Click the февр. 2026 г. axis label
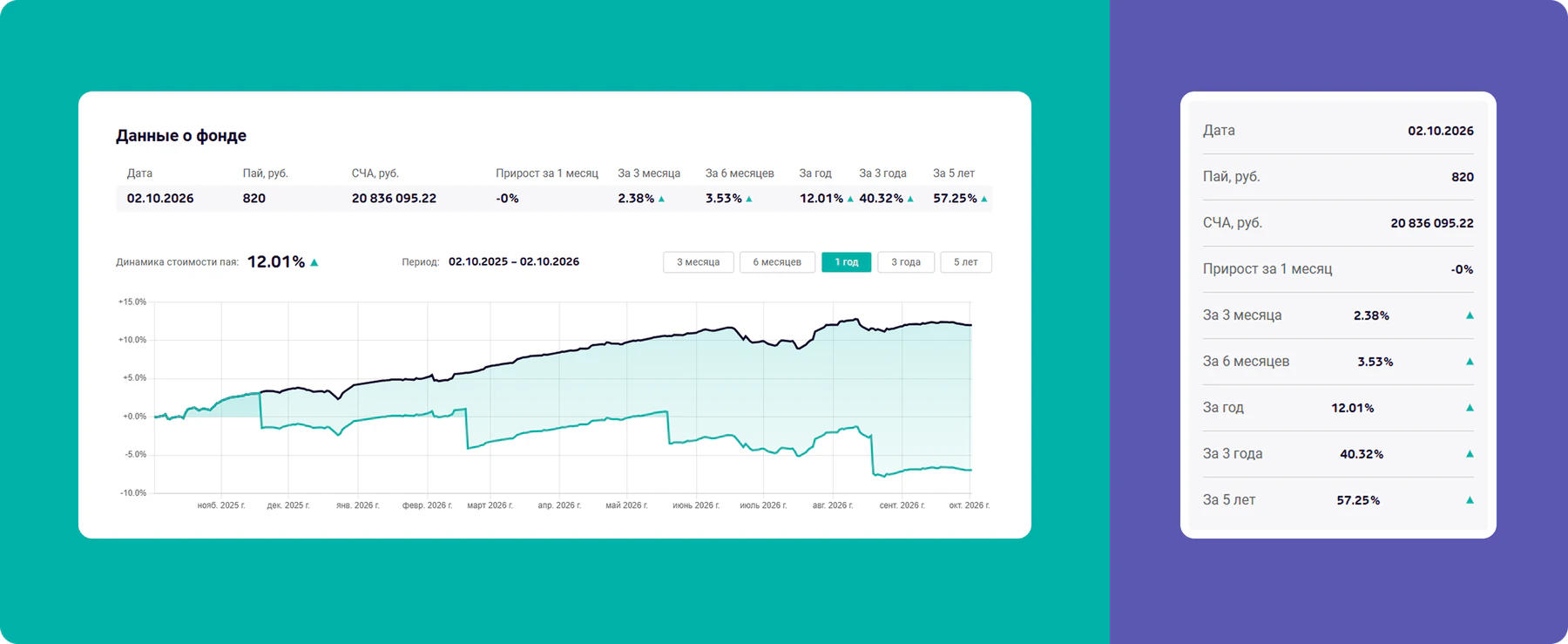Image resolution: width=1568 pixels, height=644 pixels. click(x=427, y=505)
